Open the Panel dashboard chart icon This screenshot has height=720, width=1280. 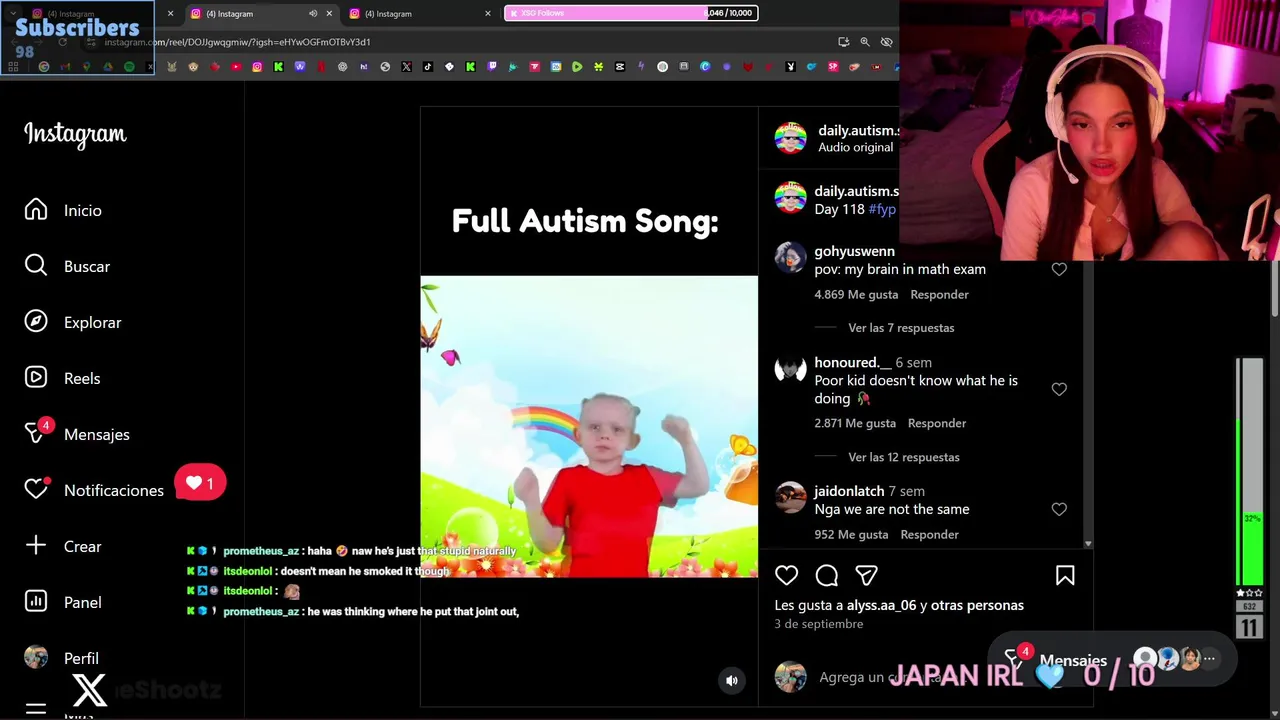tap(36, 602)
